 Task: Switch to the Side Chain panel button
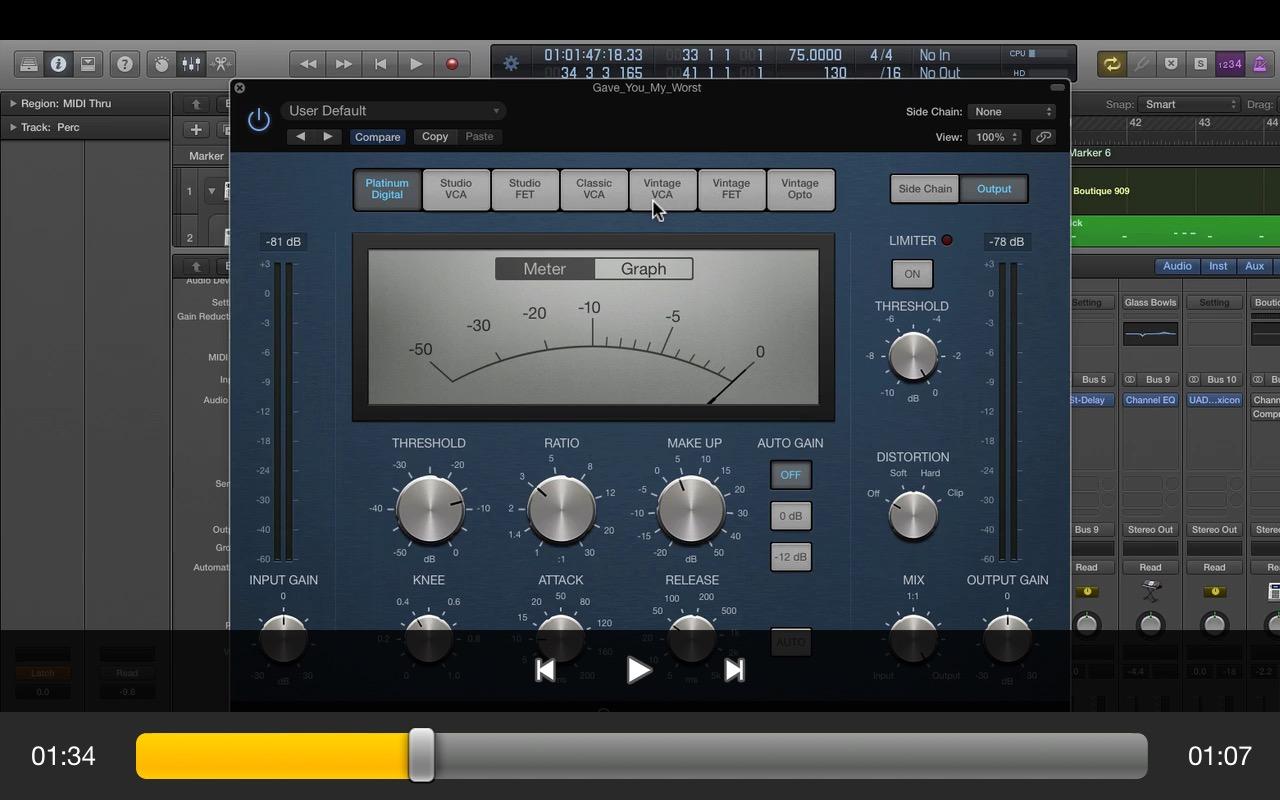[x=925, y=189]
